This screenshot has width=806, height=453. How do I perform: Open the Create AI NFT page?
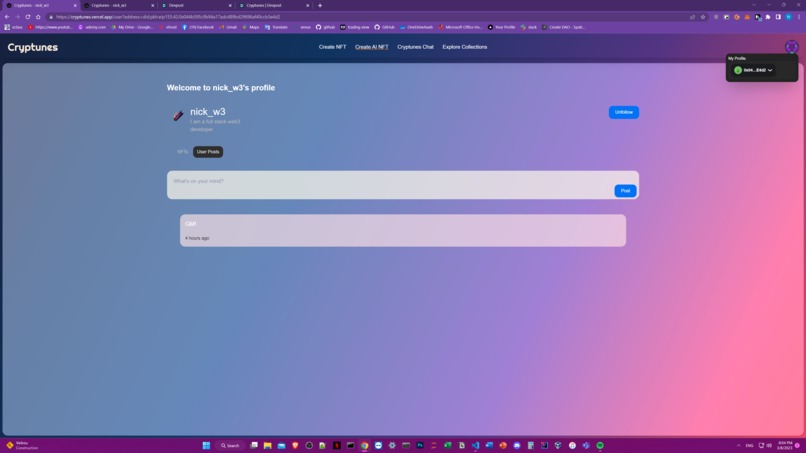372,47
